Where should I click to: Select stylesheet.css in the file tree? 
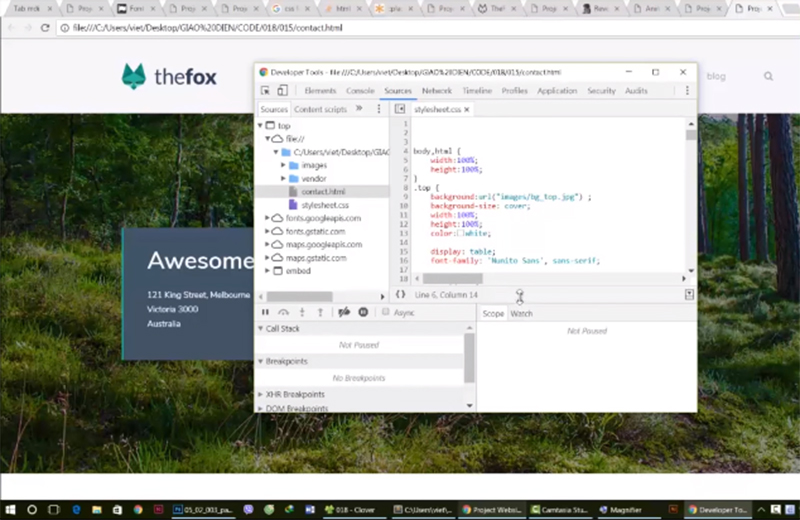point(325,204)
